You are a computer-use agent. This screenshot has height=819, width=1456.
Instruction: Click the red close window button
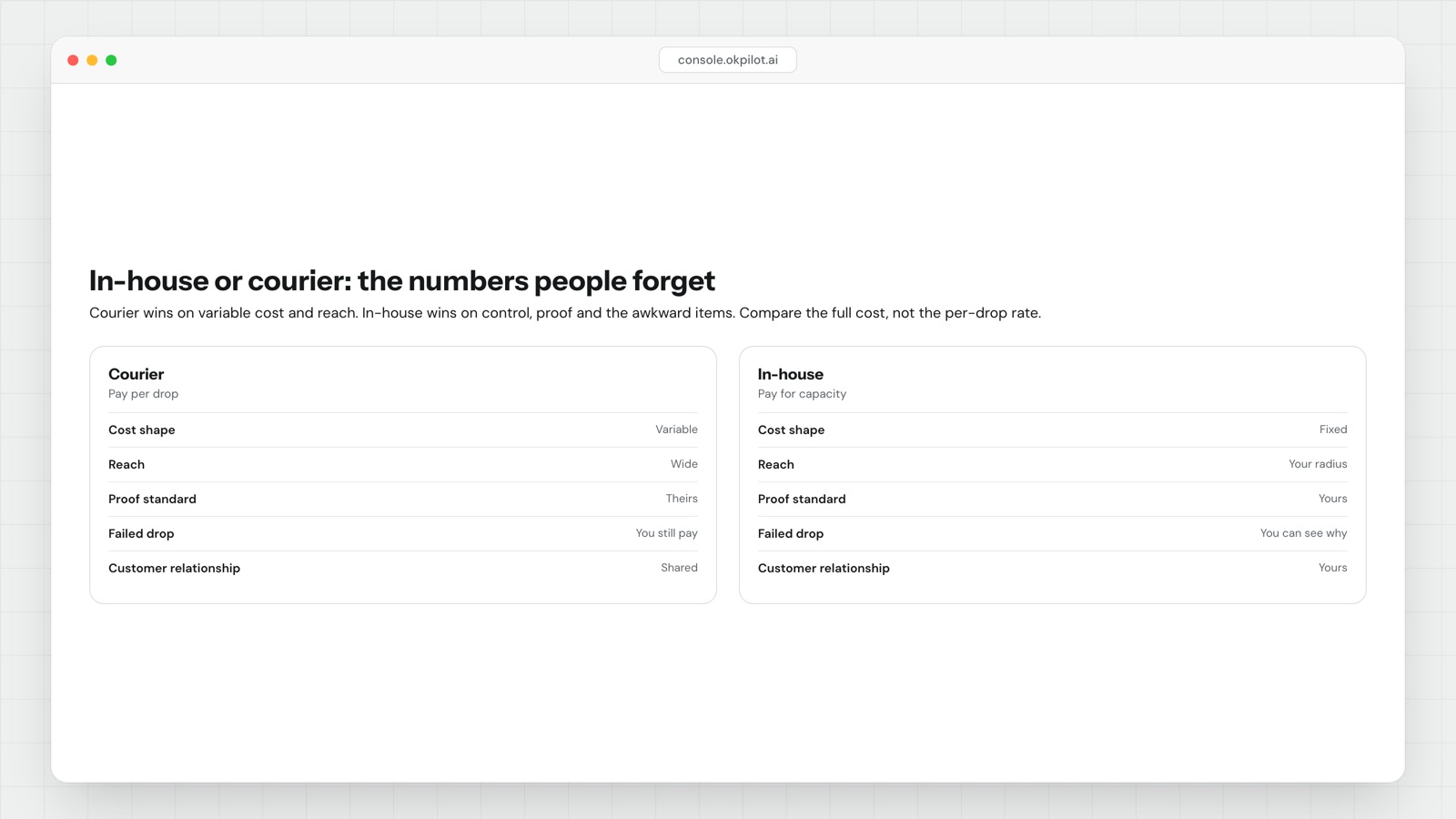(x=73, y=60)
